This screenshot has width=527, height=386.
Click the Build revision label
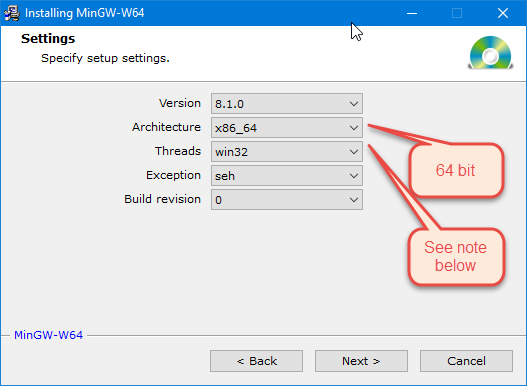click(x=163, y=199)
